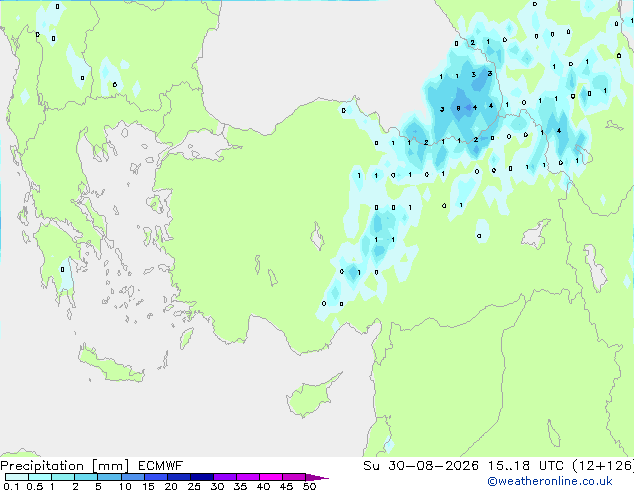
Task: Click the '50' legend value
Action: point(309,486)
